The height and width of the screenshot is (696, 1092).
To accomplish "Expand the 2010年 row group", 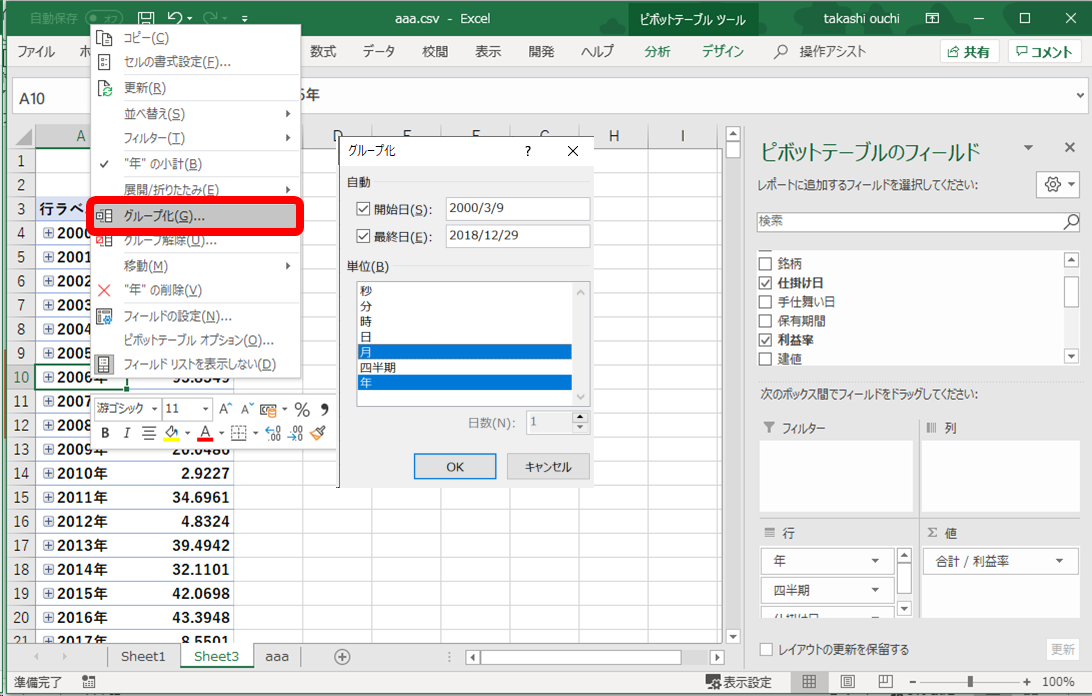I will [48, 473].
